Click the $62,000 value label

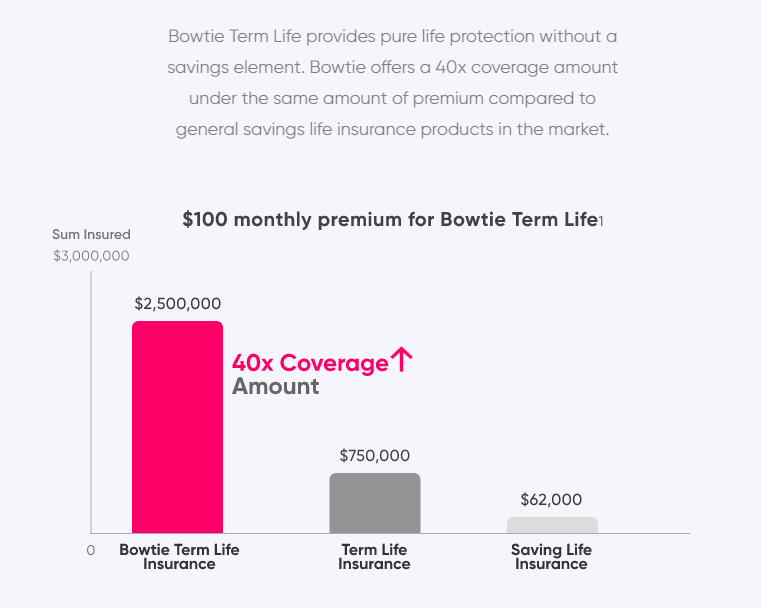click(x=551, y=500)
